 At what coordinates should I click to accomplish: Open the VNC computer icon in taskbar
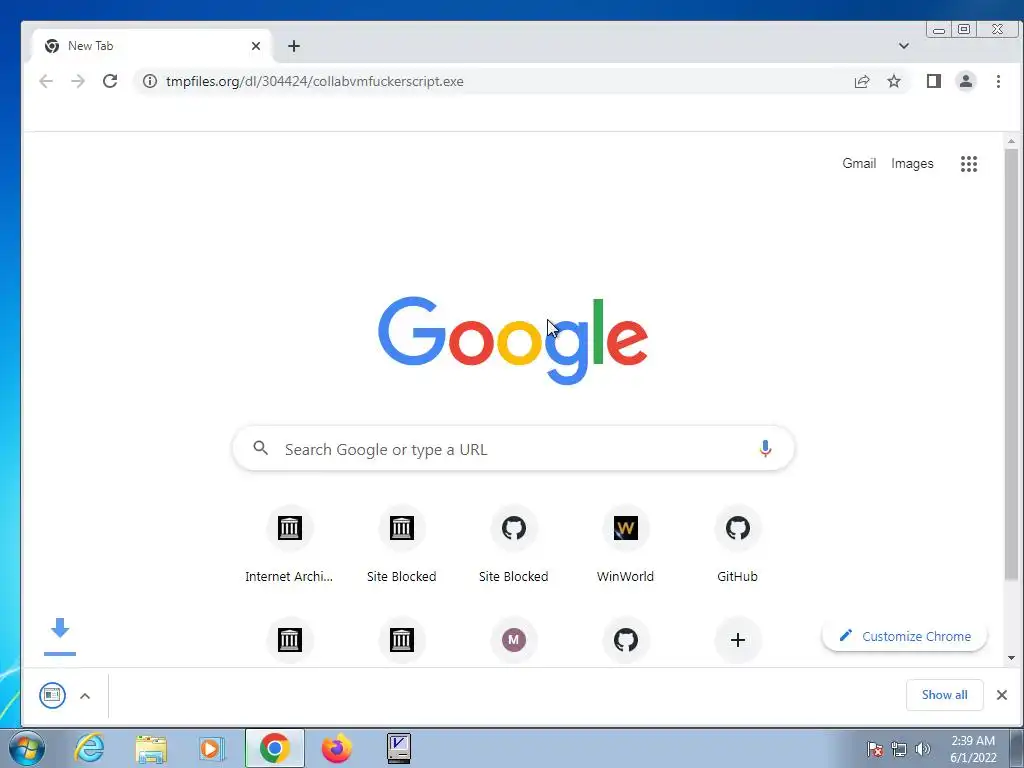398,748
